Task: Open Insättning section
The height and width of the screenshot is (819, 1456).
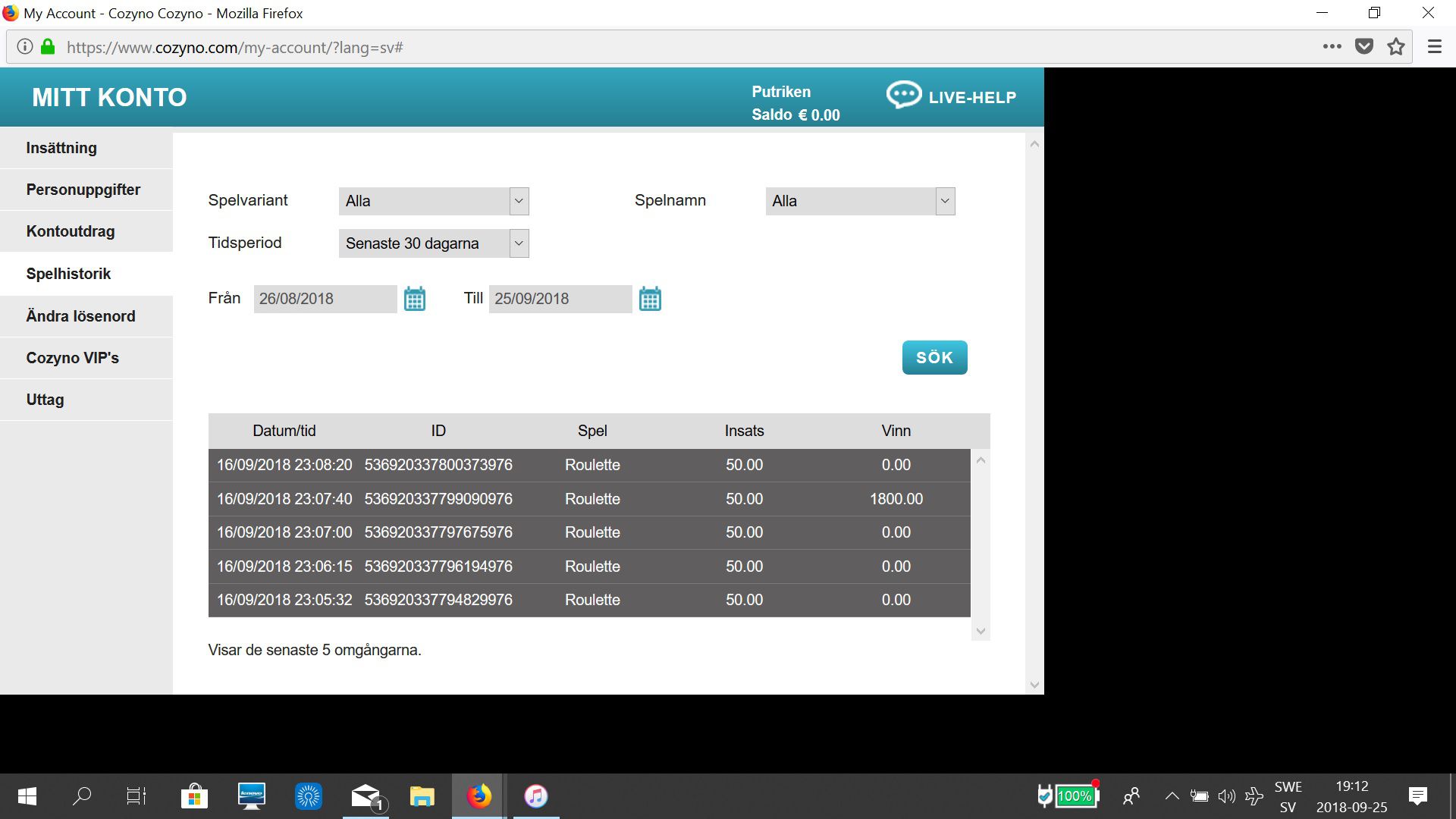Action: point(86,148)
